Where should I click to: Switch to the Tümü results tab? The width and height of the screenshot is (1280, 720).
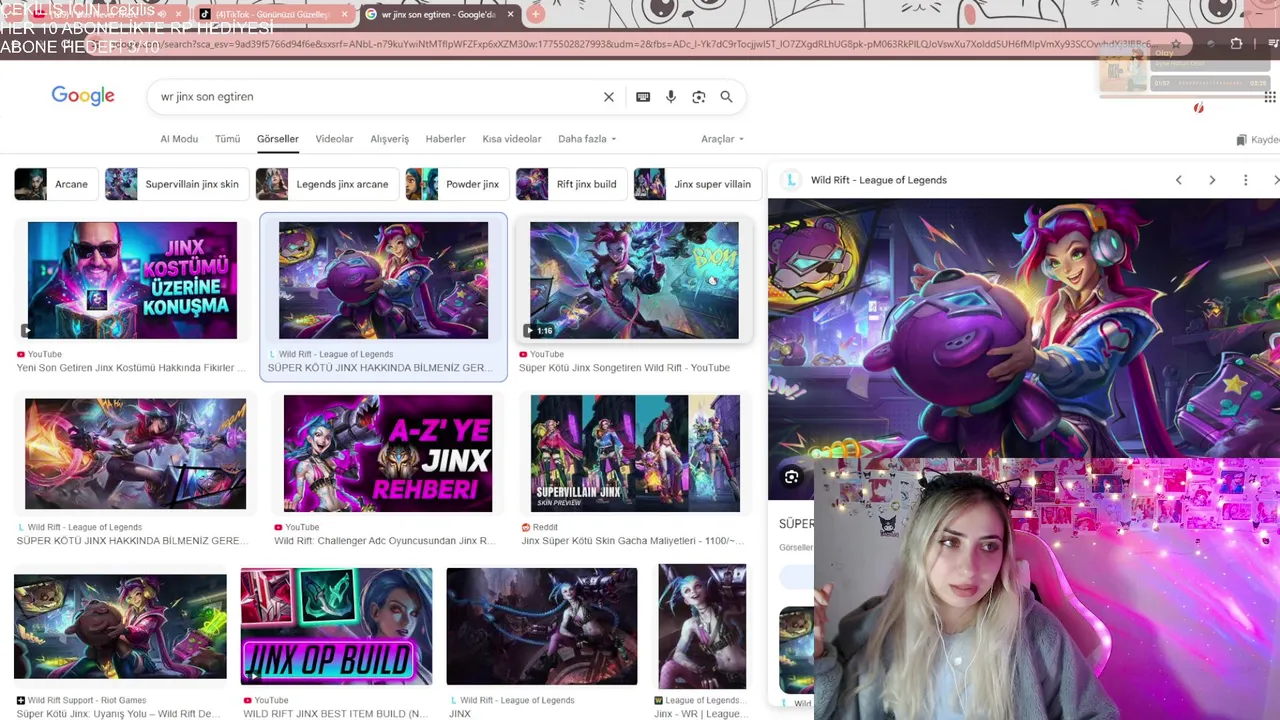228,139
